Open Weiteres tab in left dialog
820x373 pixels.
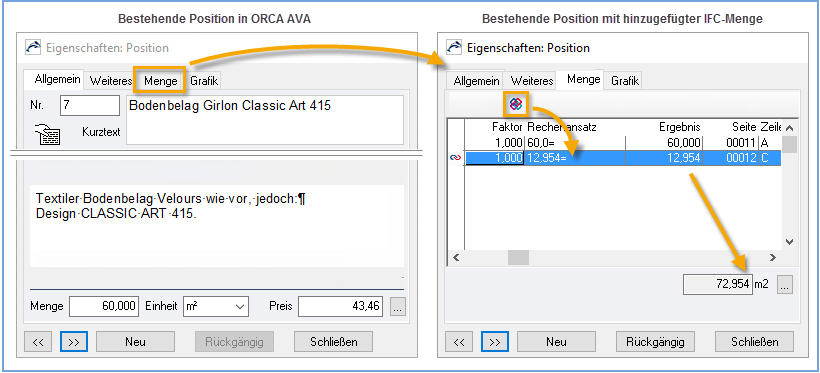(111, 81)
